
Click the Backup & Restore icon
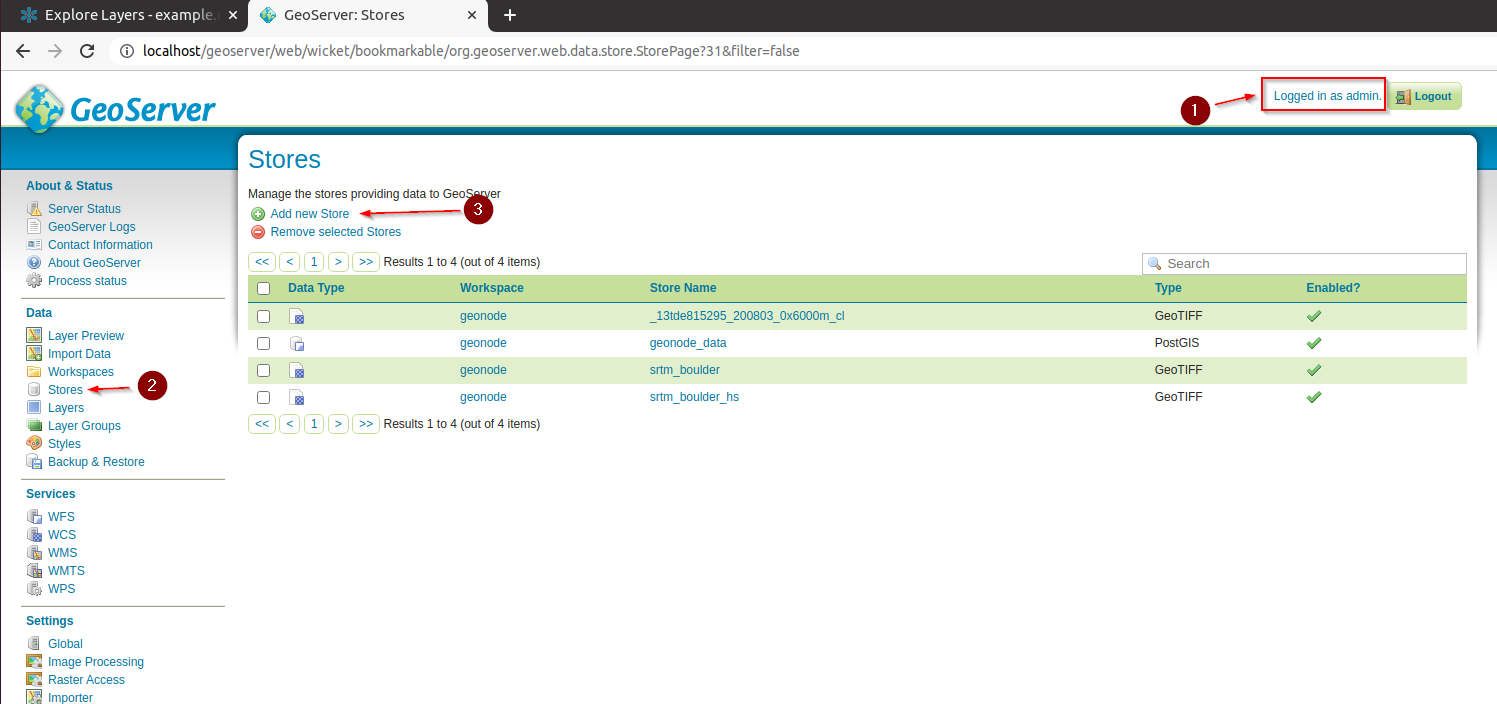pyautogui.click(x=34, y=462)
